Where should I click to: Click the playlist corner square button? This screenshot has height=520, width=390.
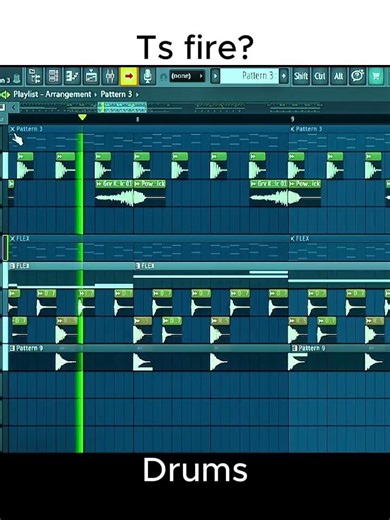click(2, 107)
